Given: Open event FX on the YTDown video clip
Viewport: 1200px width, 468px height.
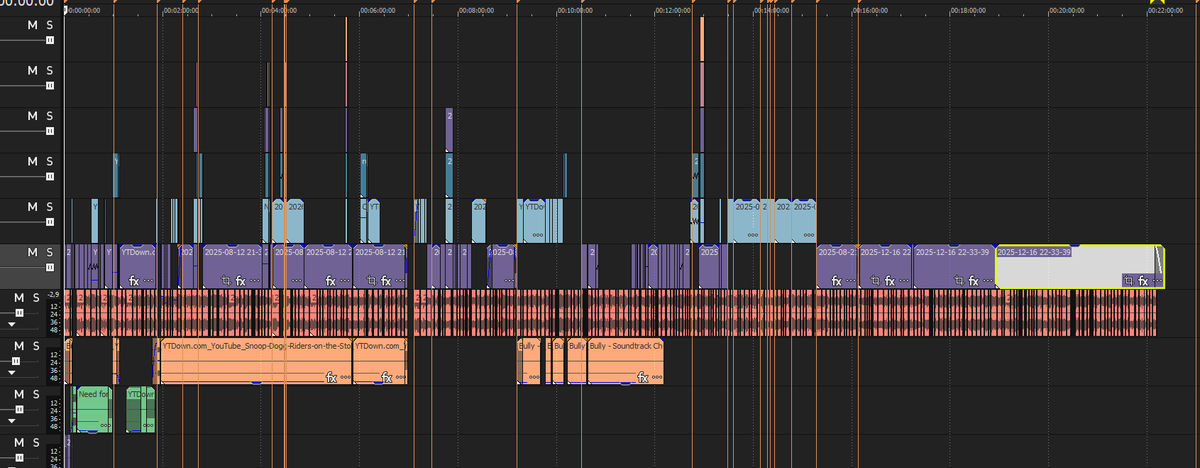Looking at the screenshot, I should [x=134, y=281].
